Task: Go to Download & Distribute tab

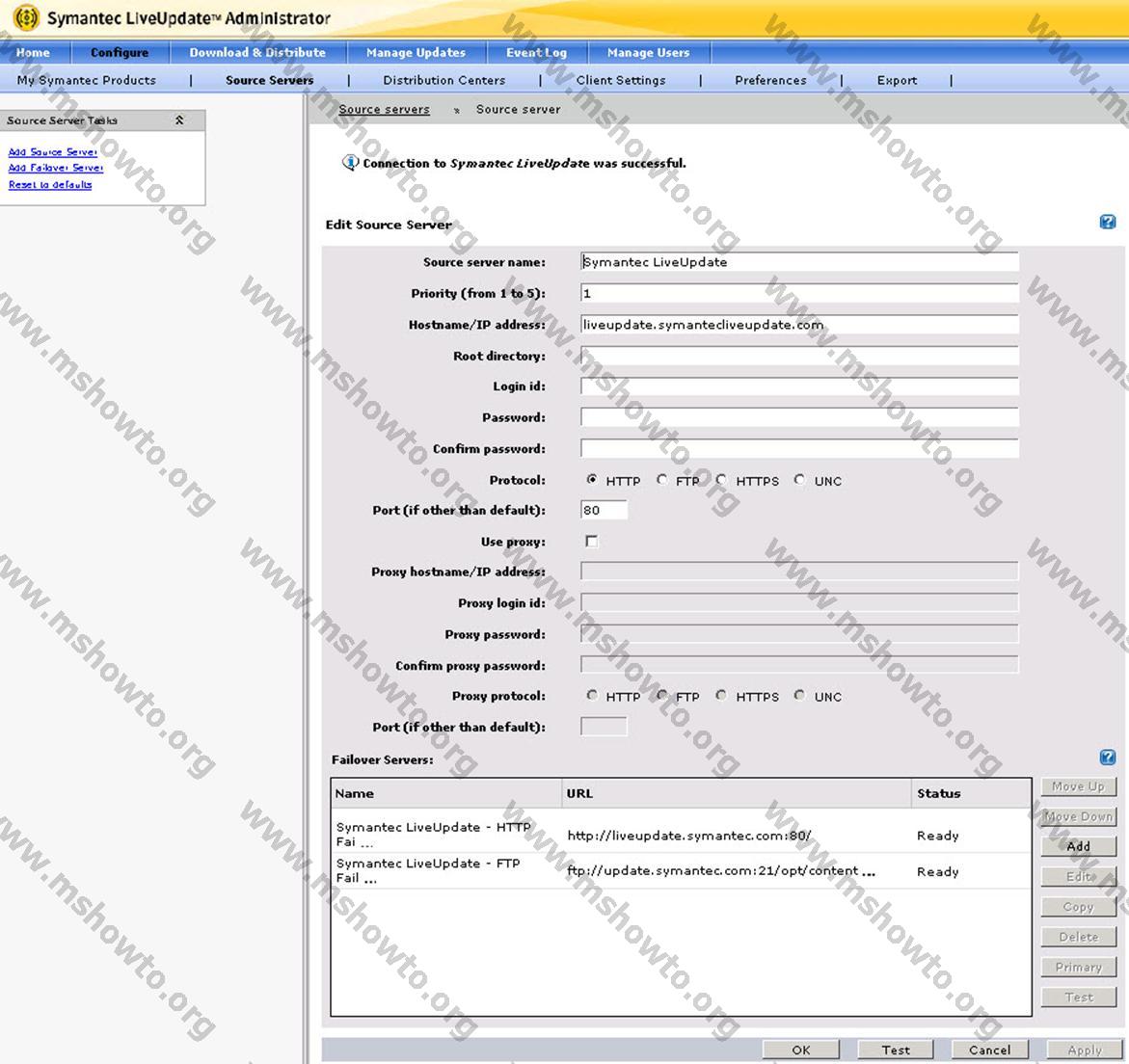Action: [x=257, y=53]
